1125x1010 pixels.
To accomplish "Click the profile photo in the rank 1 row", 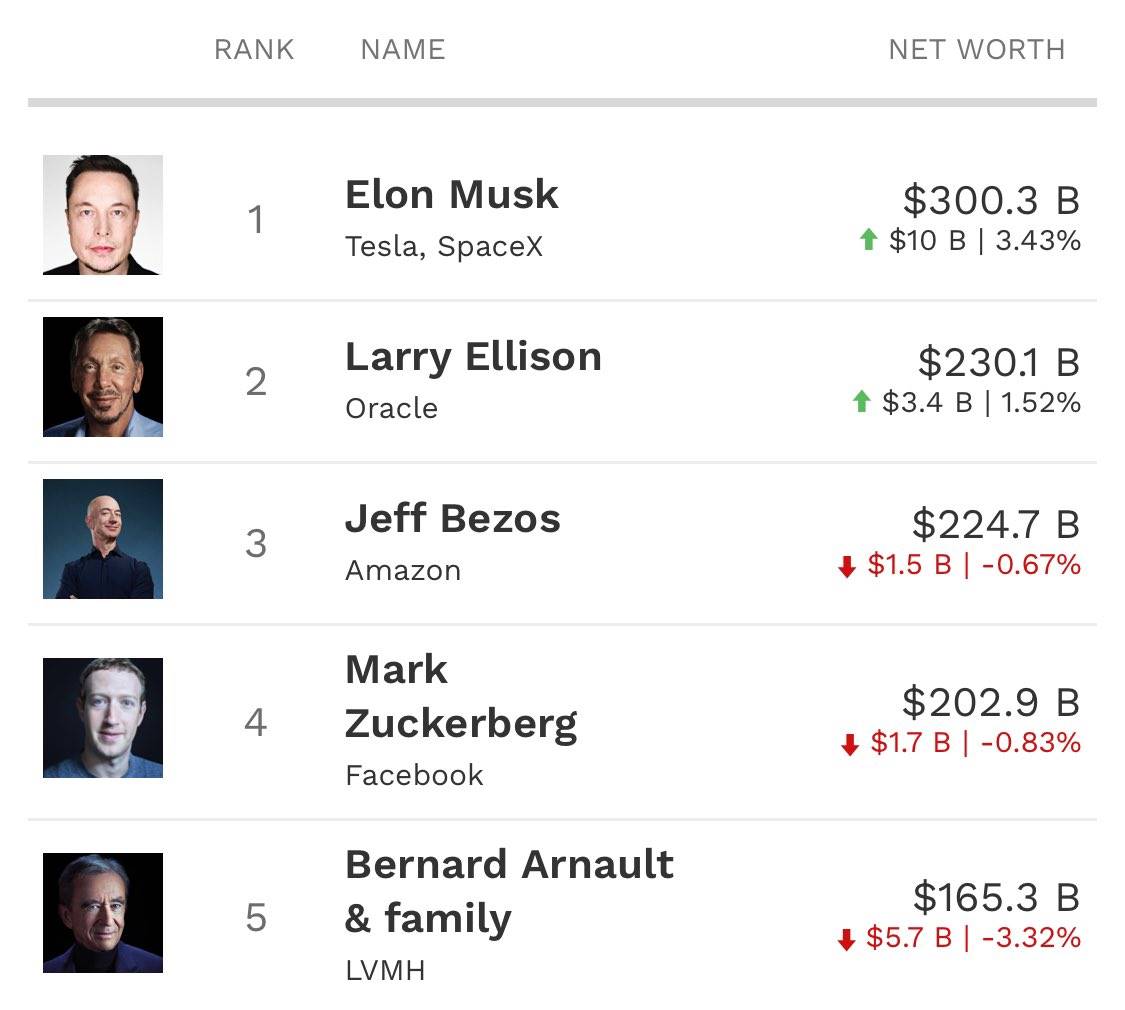I will 102,214.
